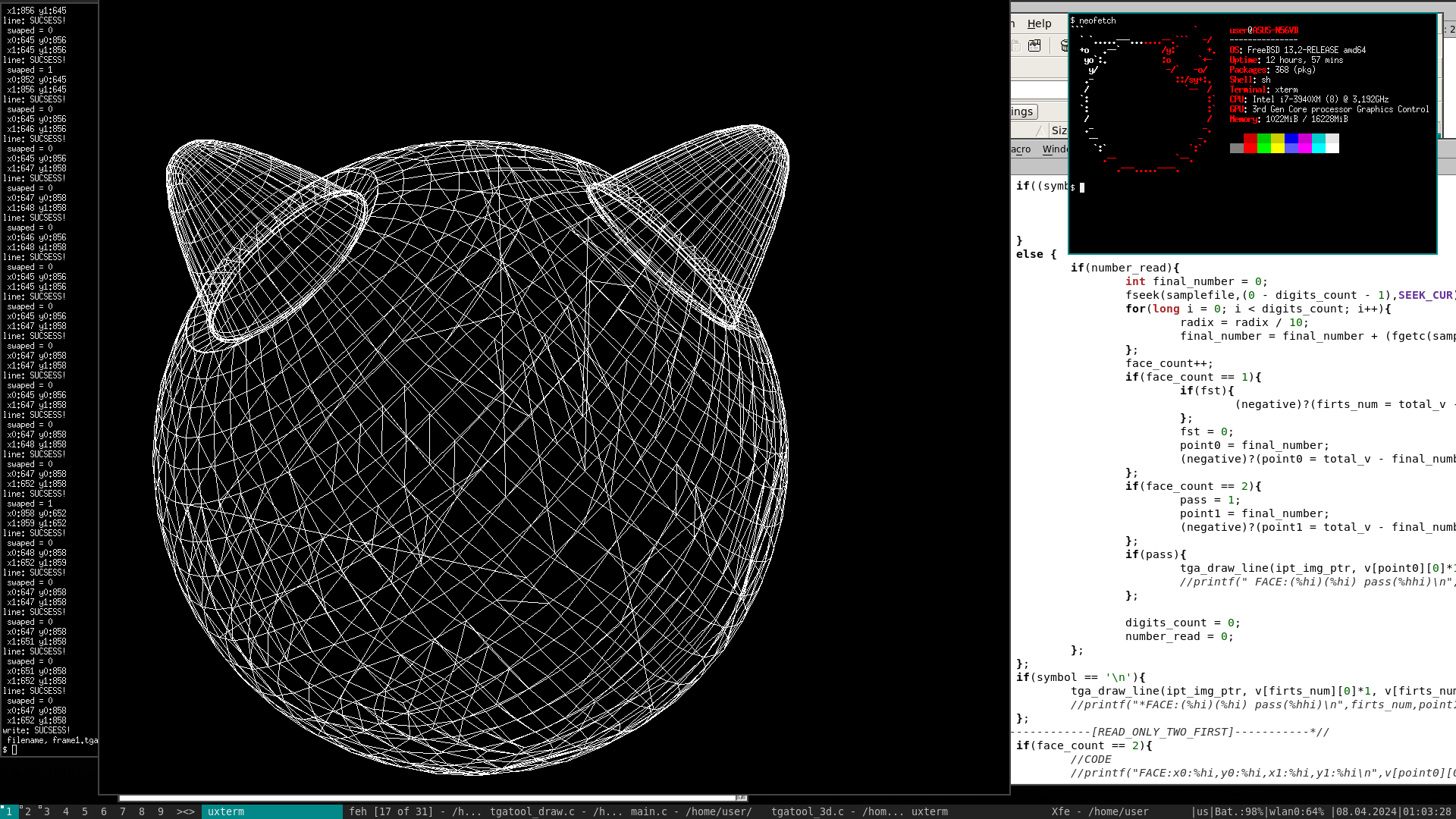
Task: Switch to workspace 3 in the bar
Action: point(46,811)
